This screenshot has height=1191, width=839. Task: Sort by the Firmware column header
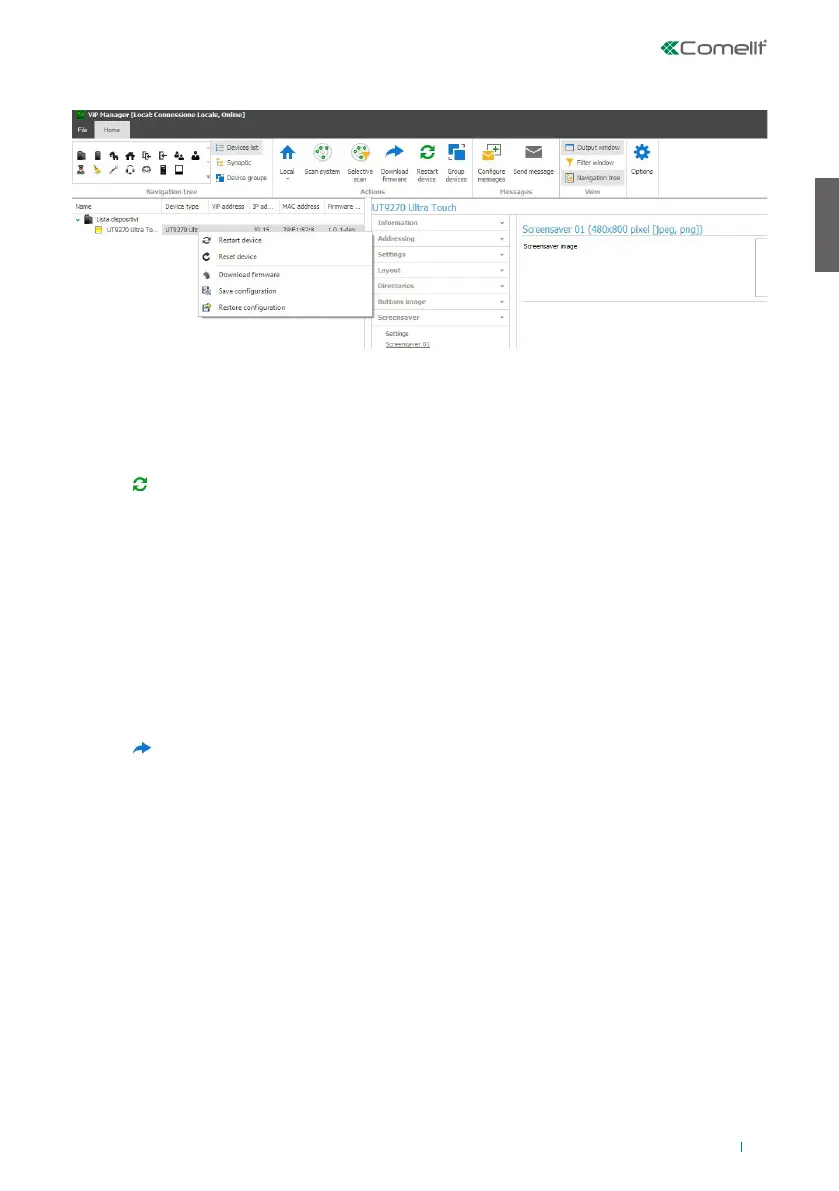tap(344, 207)
